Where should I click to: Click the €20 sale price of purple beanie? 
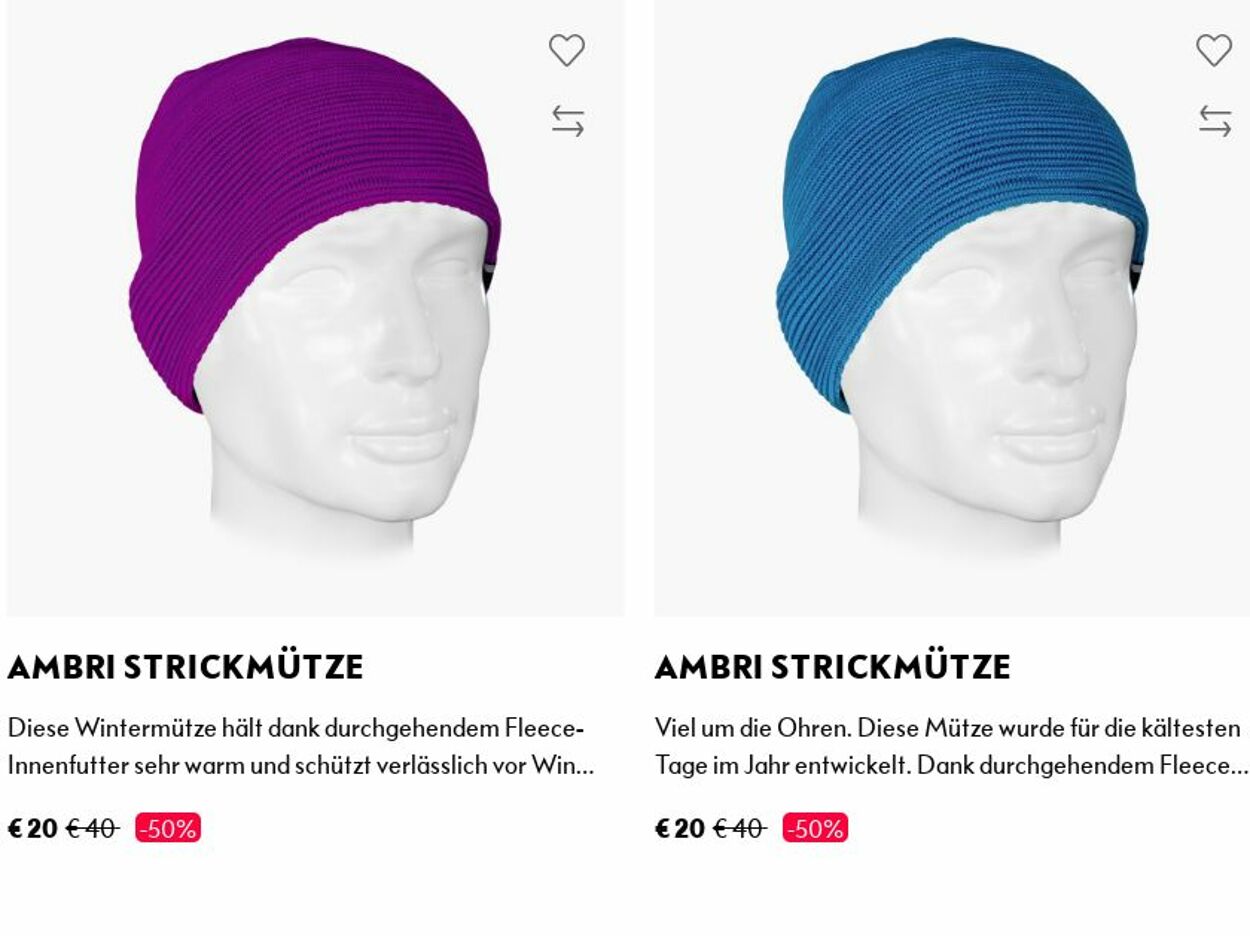point(33,829)
